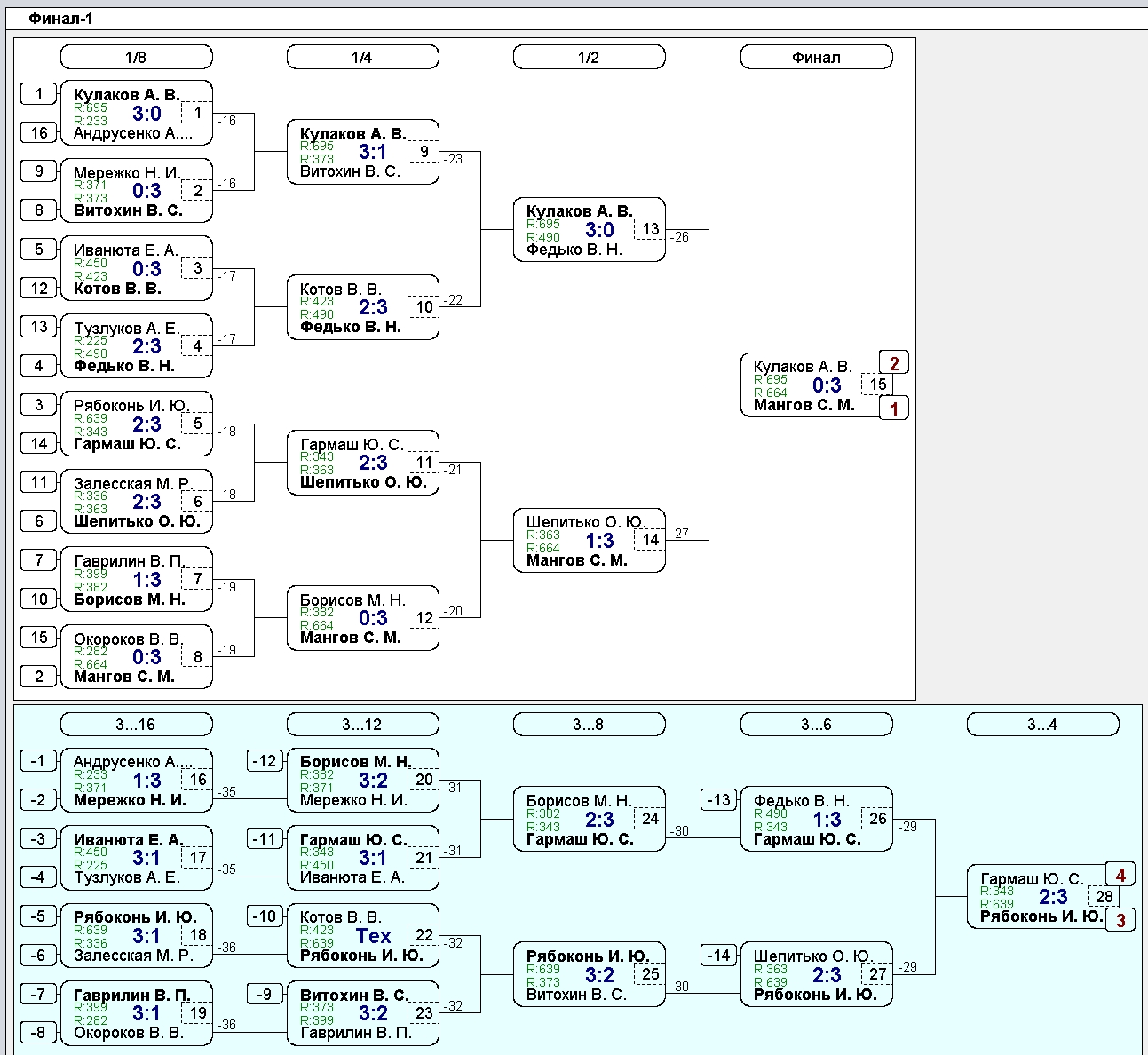
Task: Click the 4th place badge beside Гармаш
Action: (1120, 875)
